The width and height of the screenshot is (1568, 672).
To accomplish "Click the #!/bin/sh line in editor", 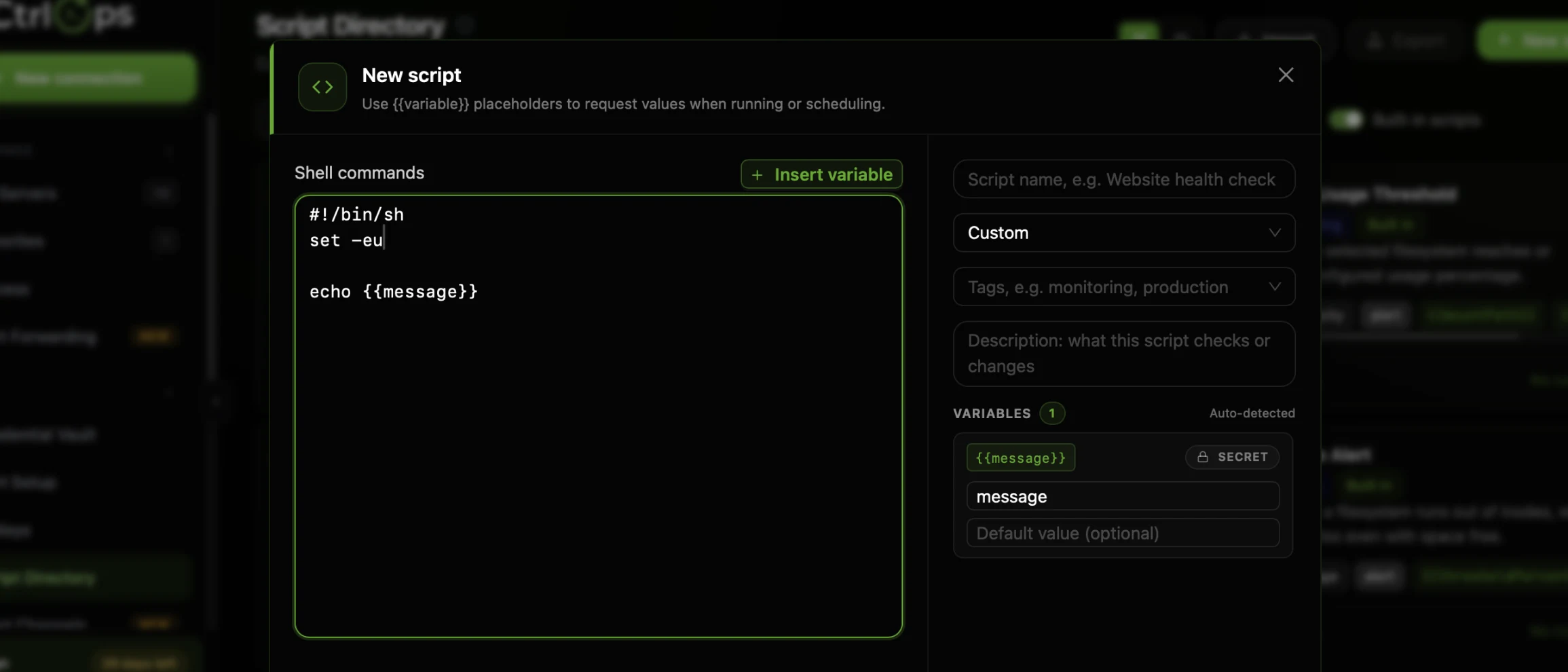I will tap(356, 214).
